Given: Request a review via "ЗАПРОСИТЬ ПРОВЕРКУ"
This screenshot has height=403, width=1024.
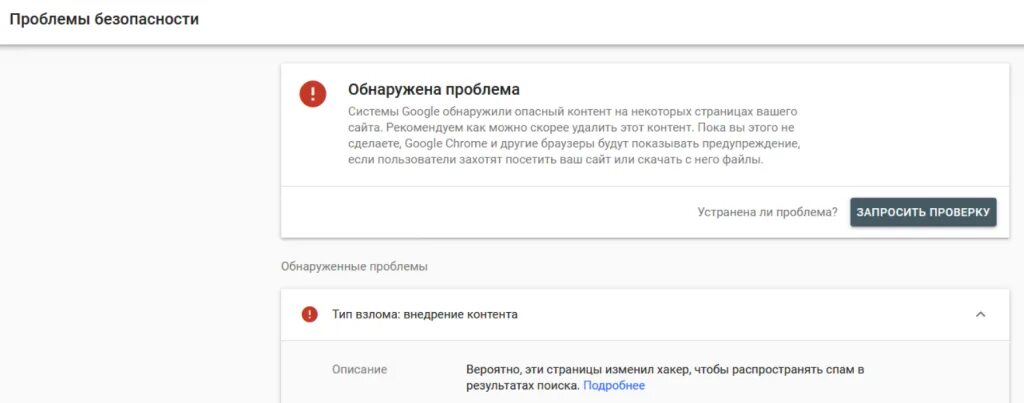Looking at the screenshot, I should point(923,212).
